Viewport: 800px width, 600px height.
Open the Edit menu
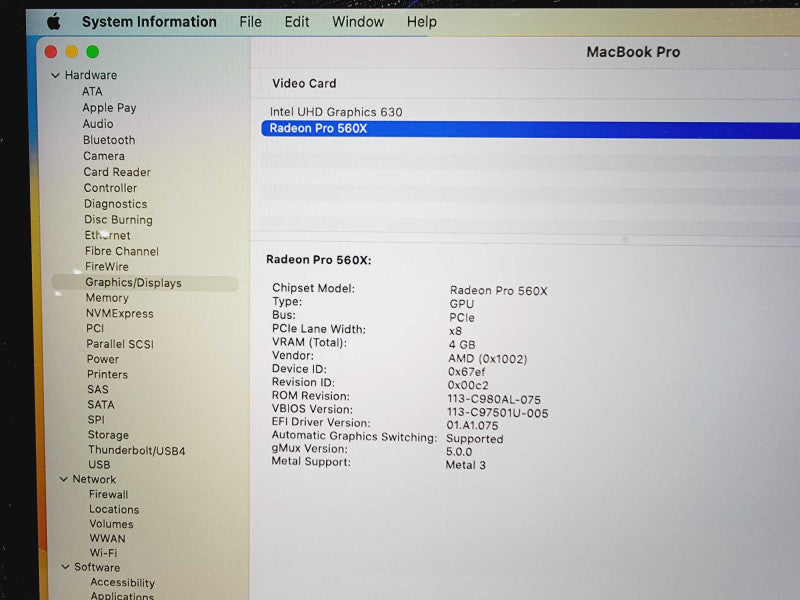(297, 22)
